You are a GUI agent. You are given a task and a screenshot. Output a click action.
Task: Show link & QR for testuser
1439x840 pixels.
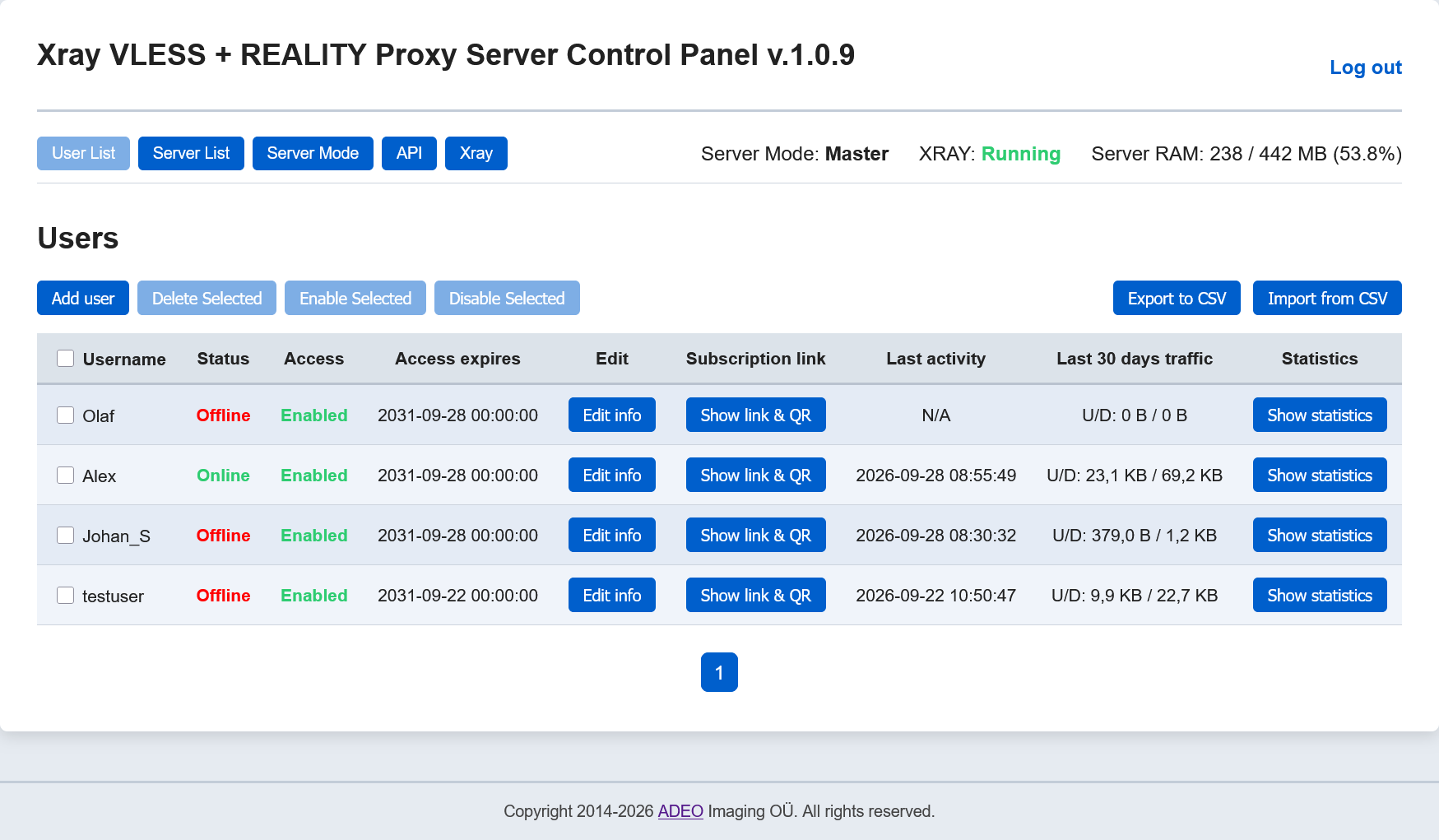click(x=756, y=595)
